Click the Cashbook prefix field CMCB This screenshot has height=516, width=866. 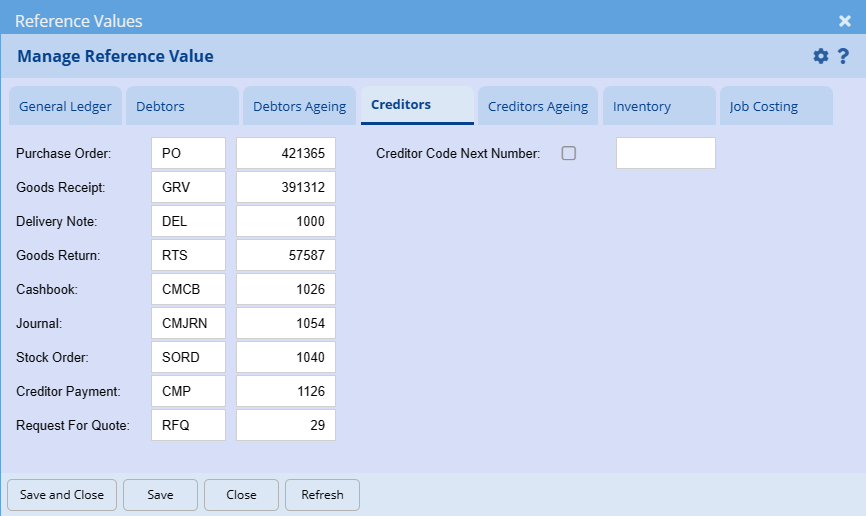[188, 289]
